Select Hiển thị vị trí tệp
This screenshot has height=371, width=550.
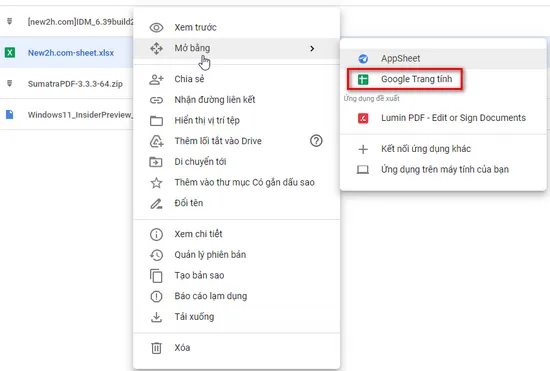pos(236,121)
